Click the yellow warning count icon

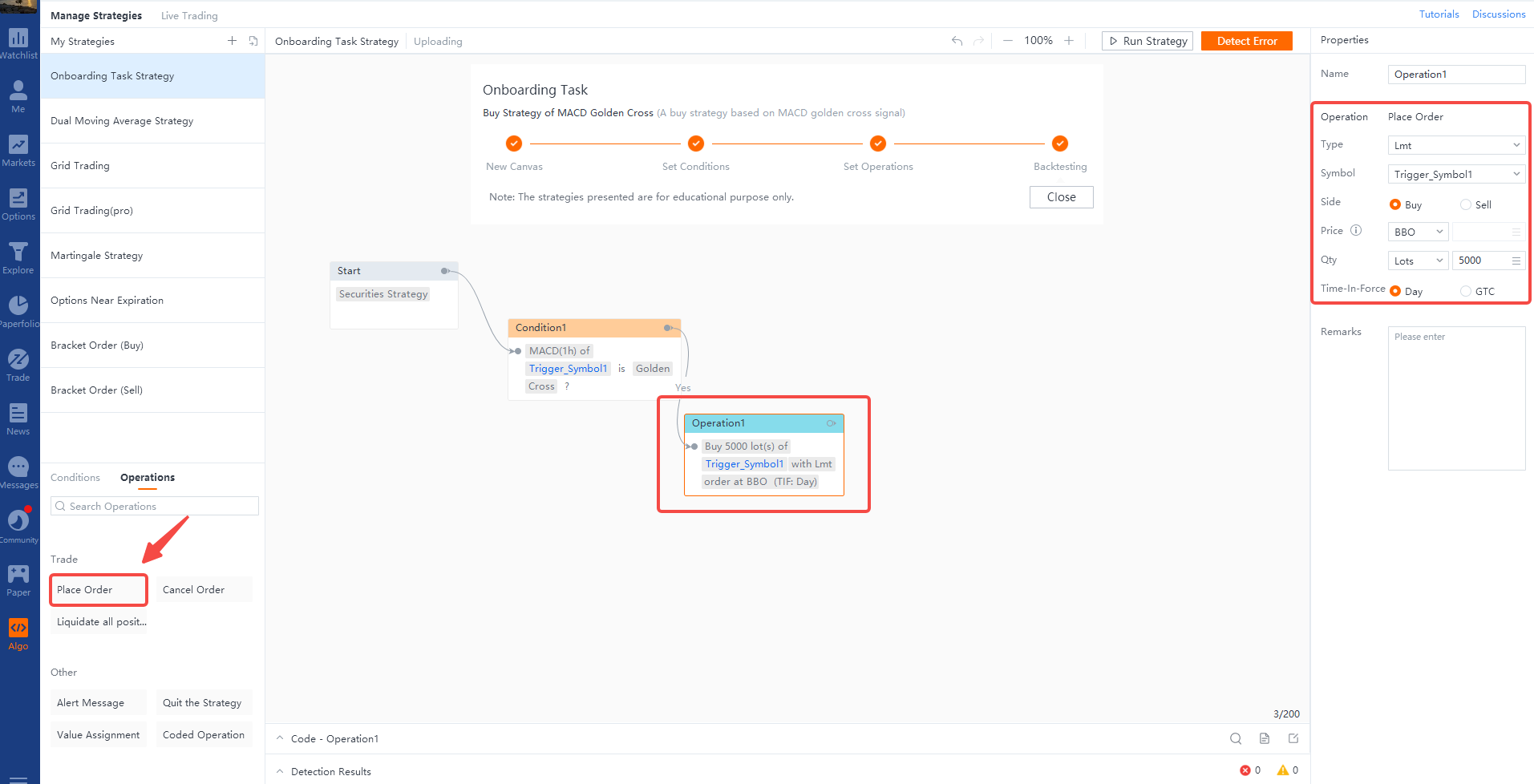1283,770
